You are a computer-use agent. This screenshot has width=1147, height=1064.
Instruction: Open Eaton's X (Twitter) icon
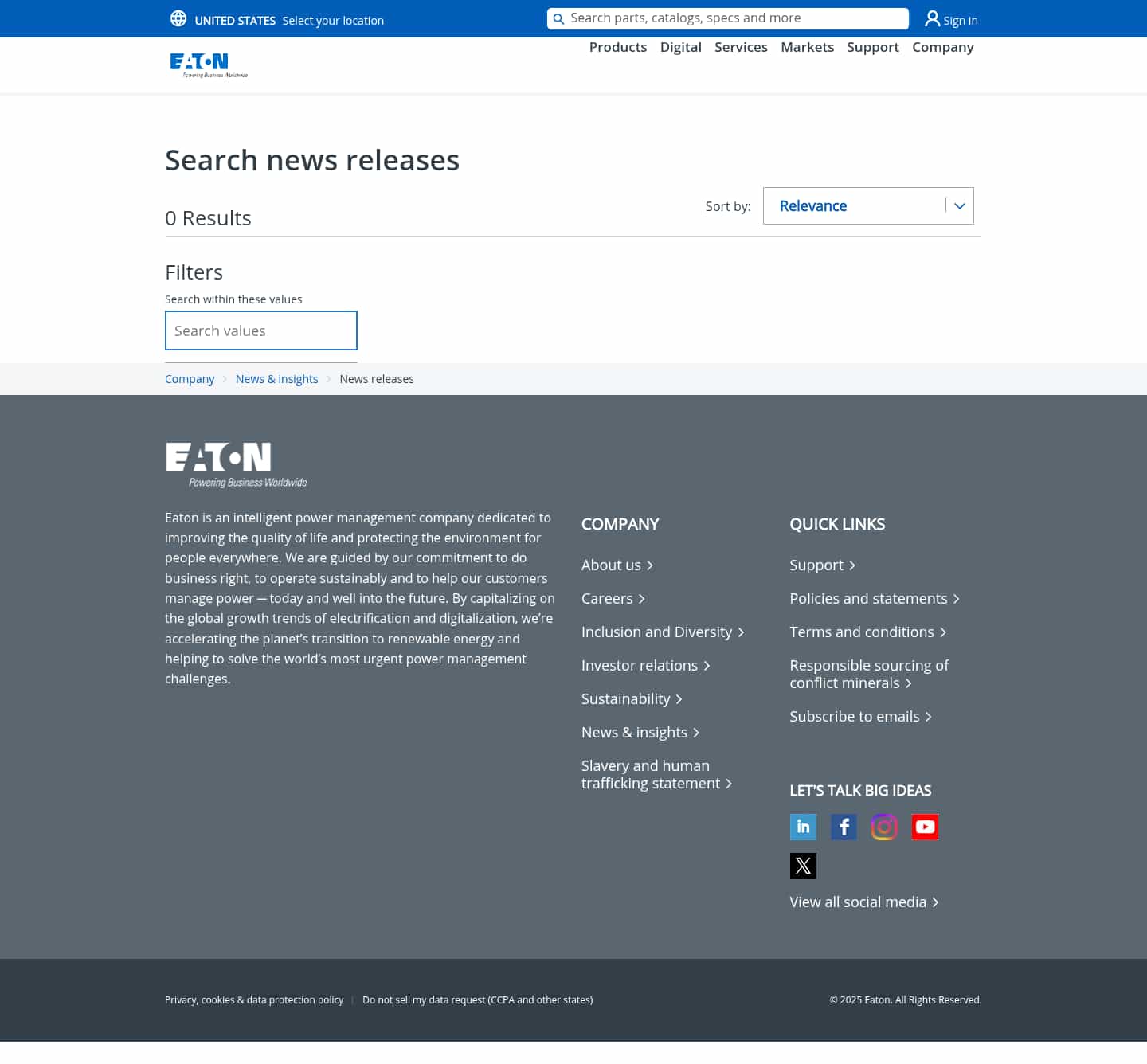pyautogui.click(x=803, y=866)
